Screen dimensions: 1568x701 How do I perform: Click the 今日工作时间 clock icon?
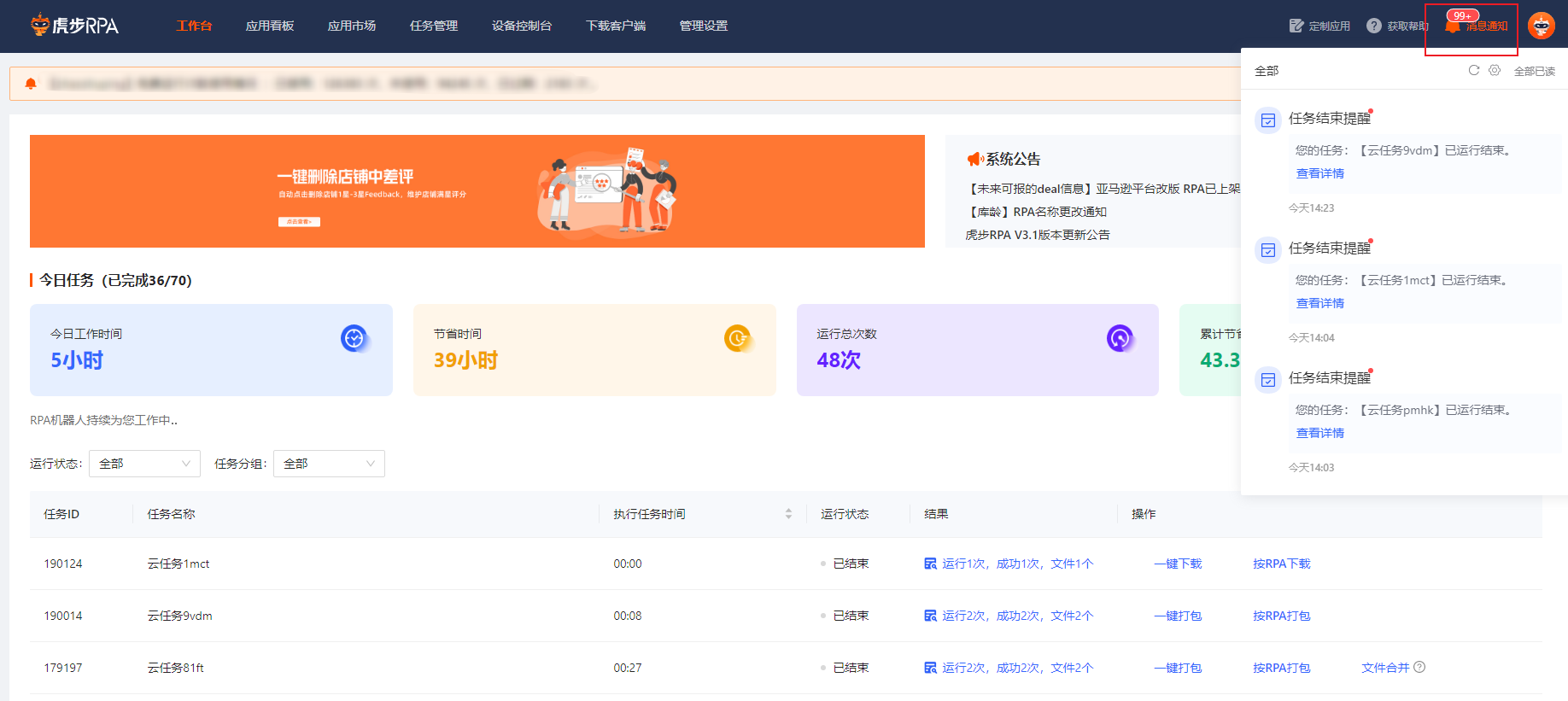[x=354, y=338]
